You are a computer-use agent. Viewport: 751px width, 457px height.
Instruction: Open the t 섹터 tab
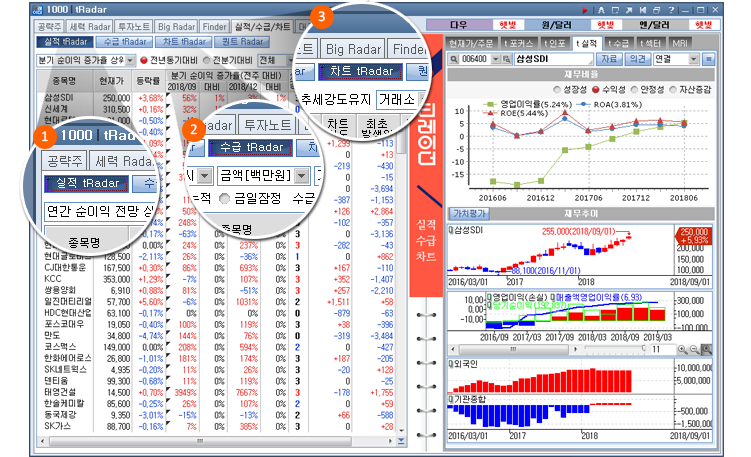650,44
